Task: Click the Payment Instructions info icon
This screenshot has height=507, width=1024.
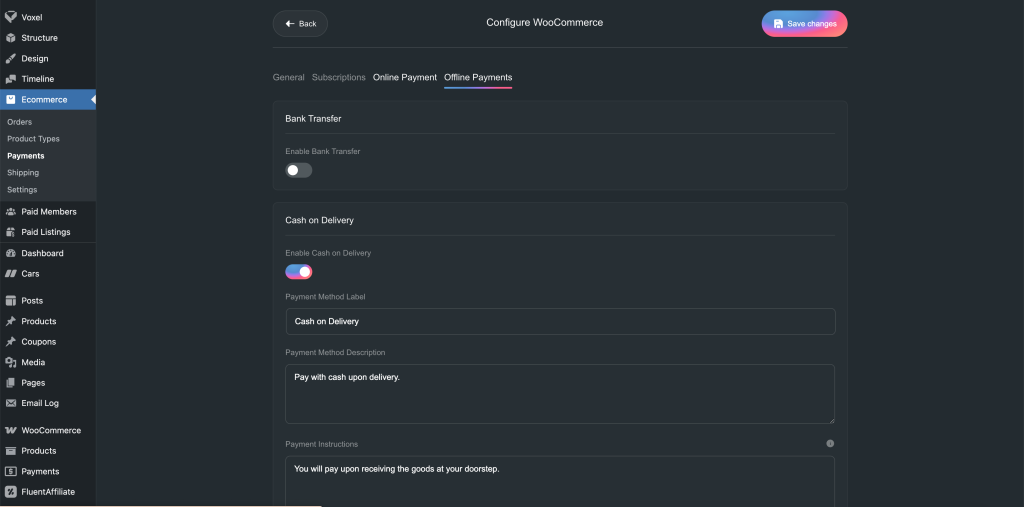Action: (830, 444)
